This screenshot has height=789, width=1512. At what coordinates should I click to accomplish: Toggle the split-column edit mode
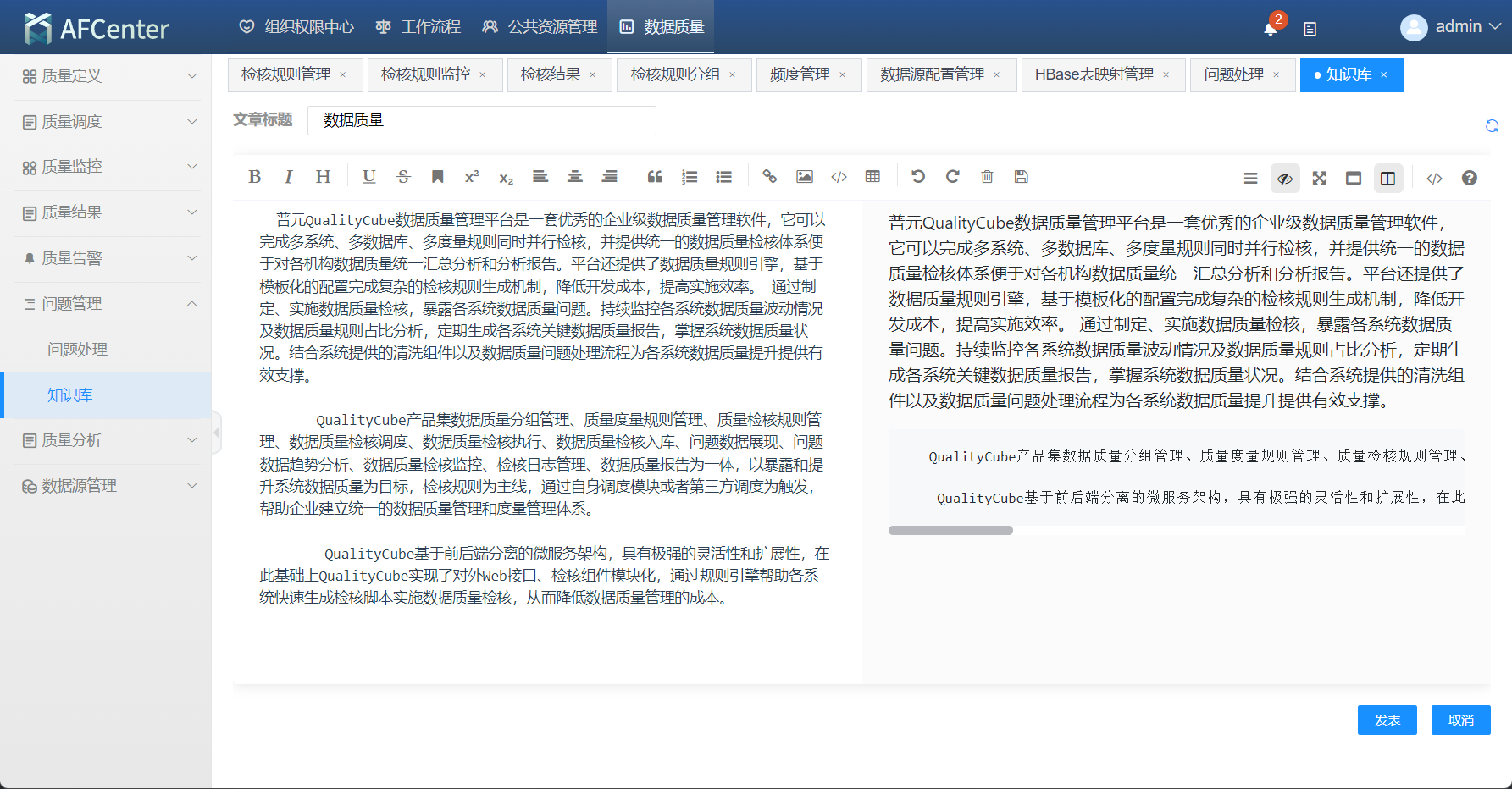click(1387, 179)
